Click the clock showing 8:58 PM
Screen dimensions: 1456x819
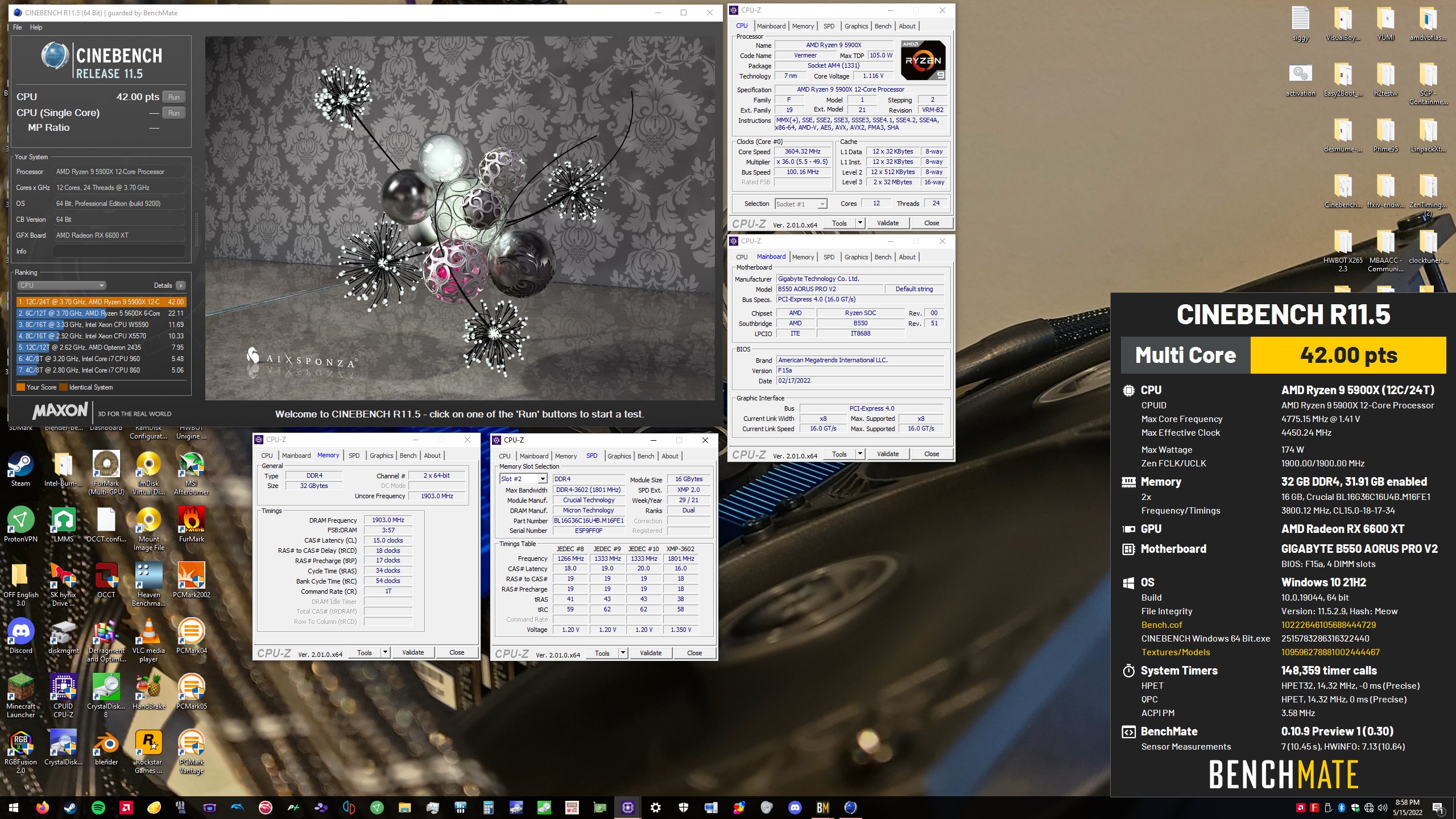(x=1407, y=803)
